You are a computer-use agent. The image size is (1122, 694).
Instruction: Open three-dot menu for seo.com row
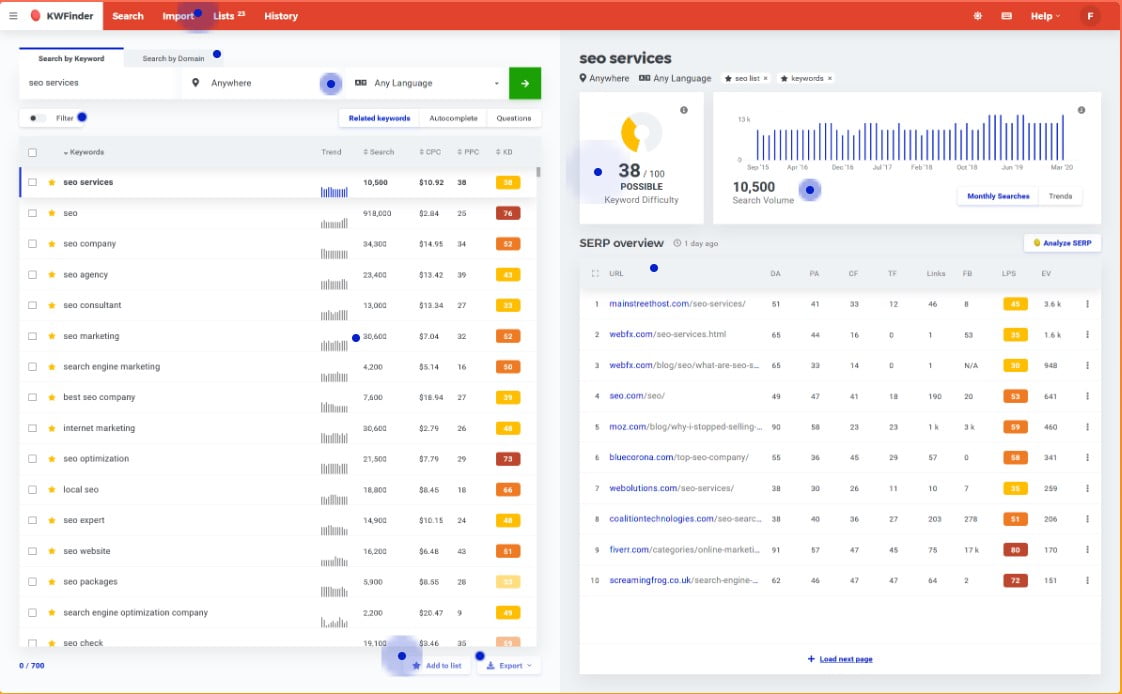pyautogui.click(x=1087, y=396)
